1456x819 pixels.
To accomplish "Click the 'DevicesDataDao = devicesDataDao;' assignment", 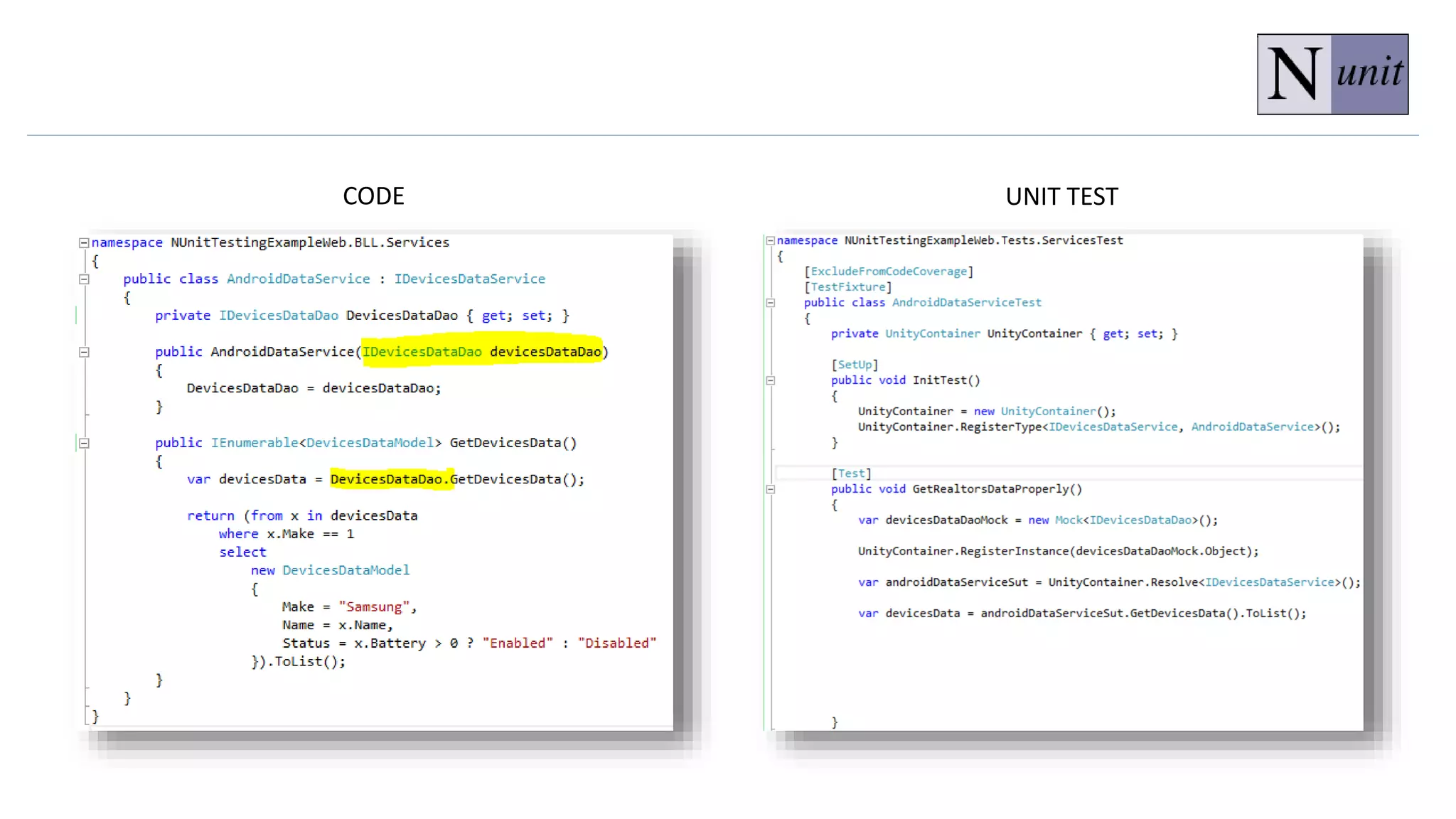I will (314, 388).
